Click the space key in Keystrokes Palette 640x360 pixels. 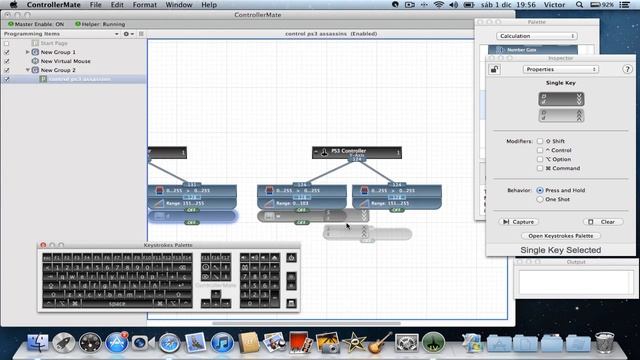point(117,304)
